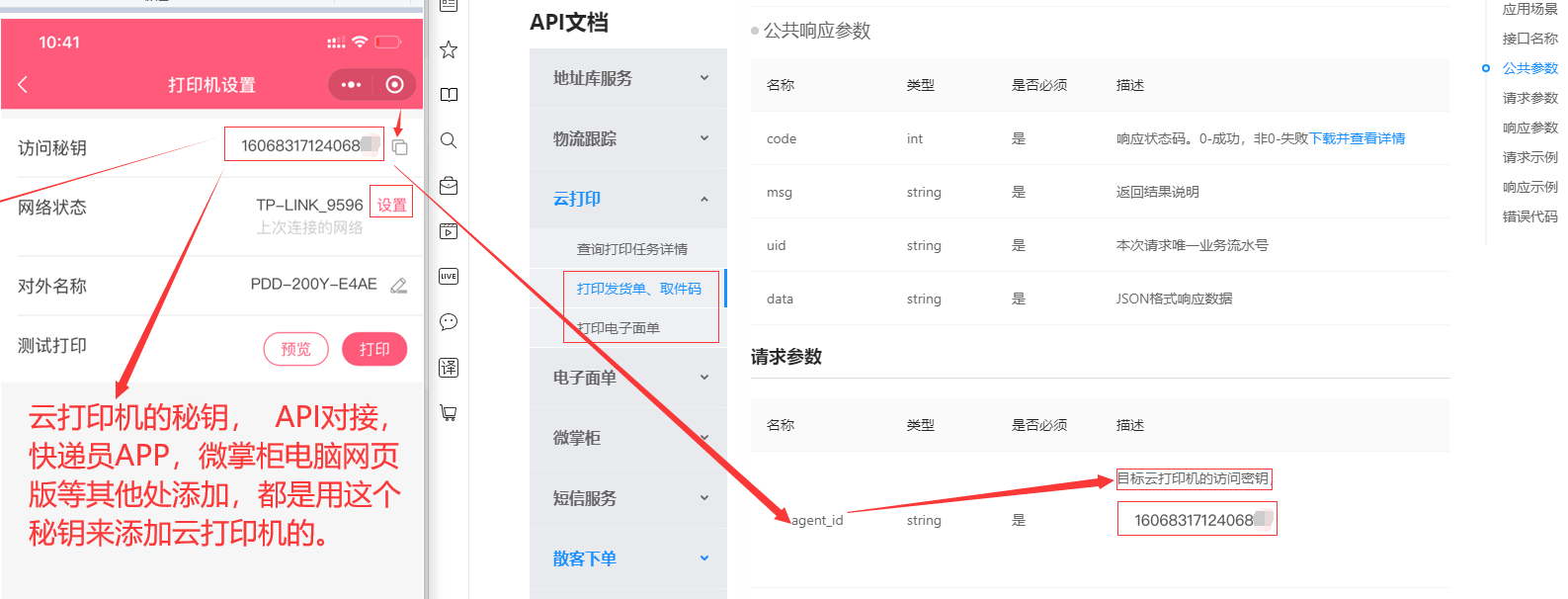Image resolution: width=1568 pixels, height=599 pixels.
Task: Open 打印电子面单 API page
Action: point(619,328)
